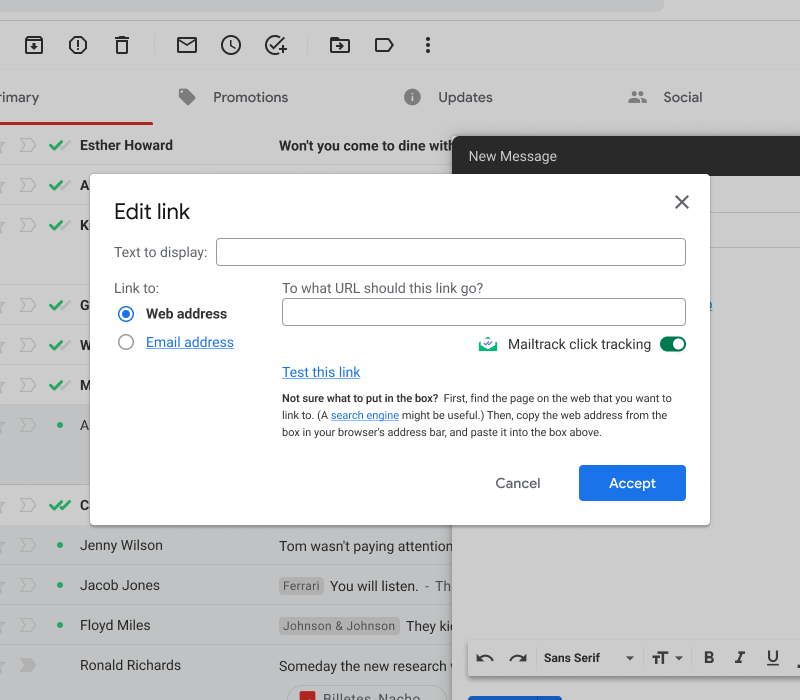Select the Web address radio button
Viewport: 800px width, 700px height.
click(126, 314)
